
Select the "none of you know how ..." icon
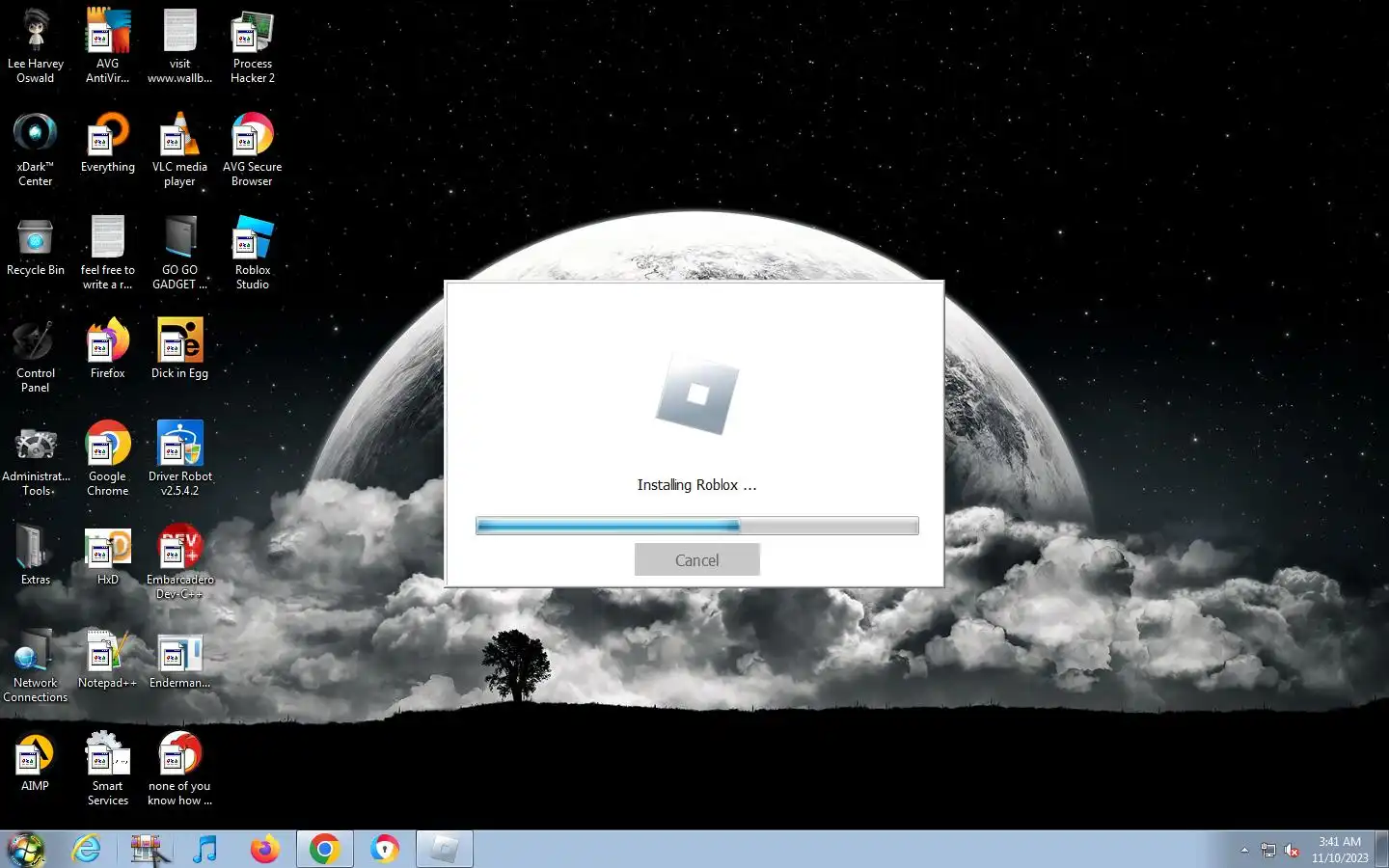click(179, 768)
